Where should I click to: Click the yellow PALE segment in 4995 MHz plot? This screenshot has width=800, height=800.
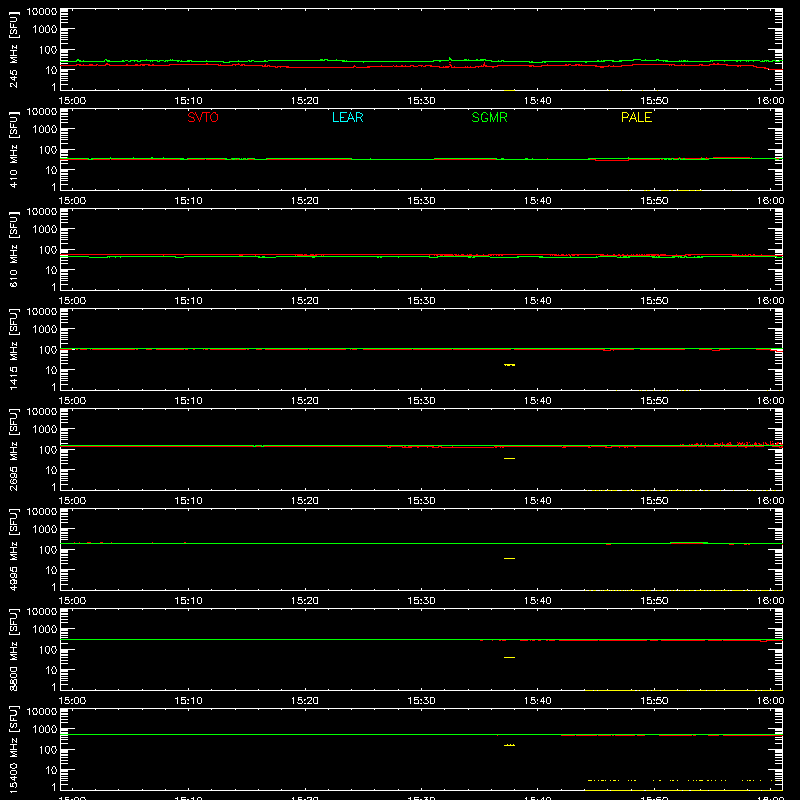509,559
